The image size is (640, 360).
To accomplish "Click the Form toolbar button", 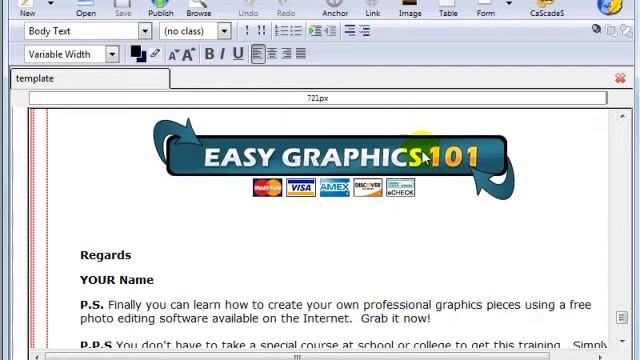I will pyautogui.click(x=485, y=8).
